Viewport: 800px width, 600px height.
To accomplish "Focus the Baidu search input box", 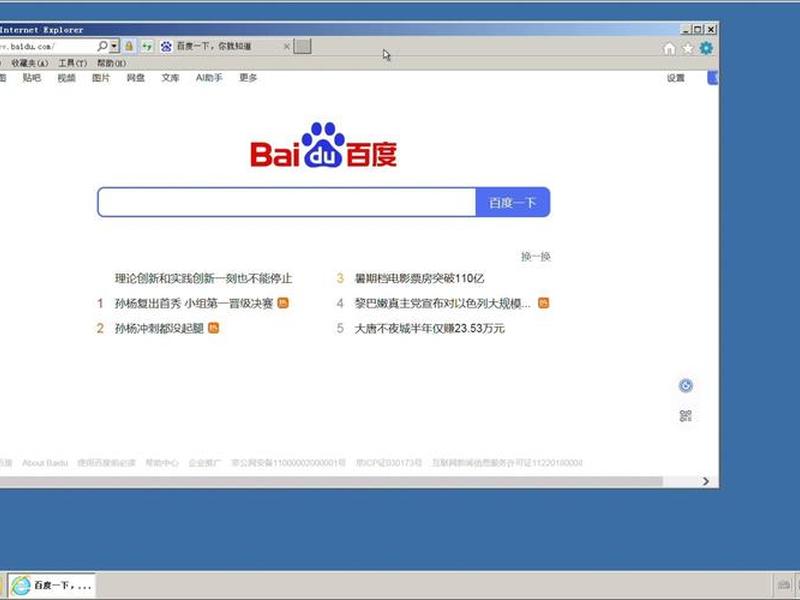I will 287,202.
